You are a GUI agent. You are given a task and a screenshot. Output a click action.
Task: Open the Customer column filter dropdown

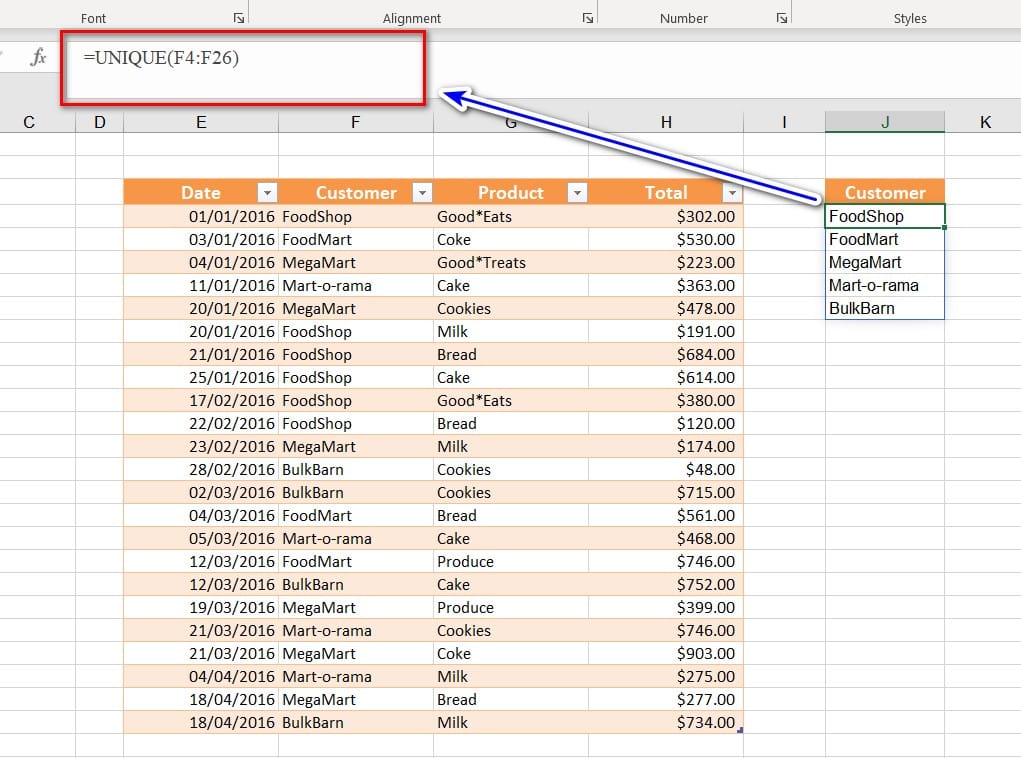click(422, 193)
